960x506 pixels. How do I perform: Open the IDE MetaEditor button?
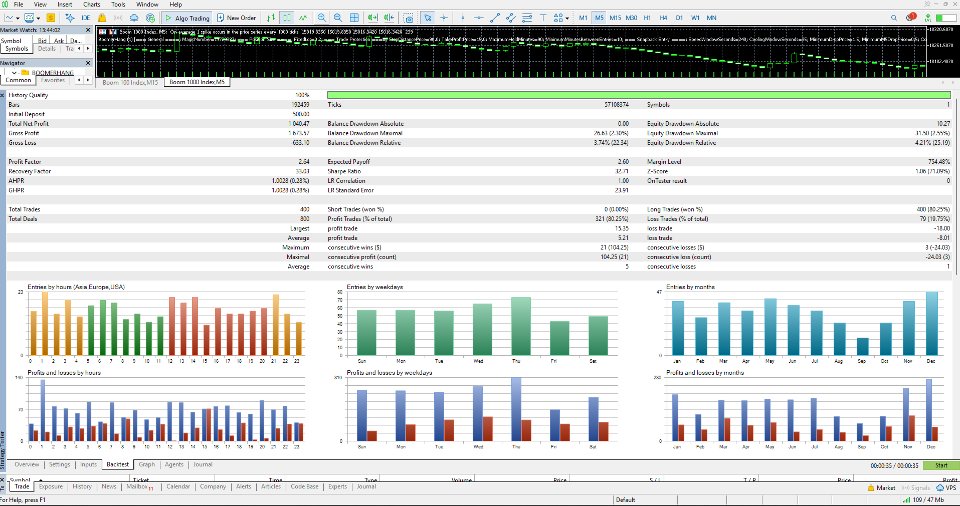86,18
